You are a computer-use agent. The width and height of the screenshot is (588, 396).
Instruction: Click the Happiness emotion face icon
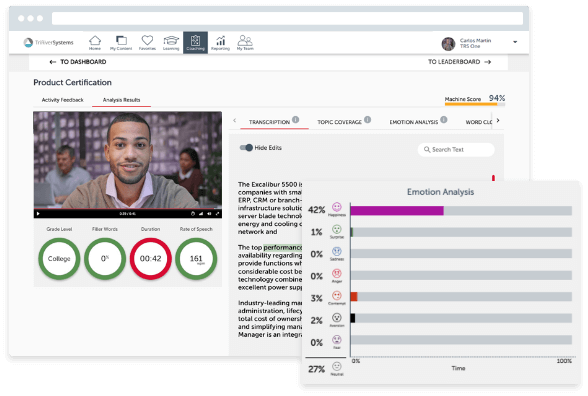click(337, 207)
